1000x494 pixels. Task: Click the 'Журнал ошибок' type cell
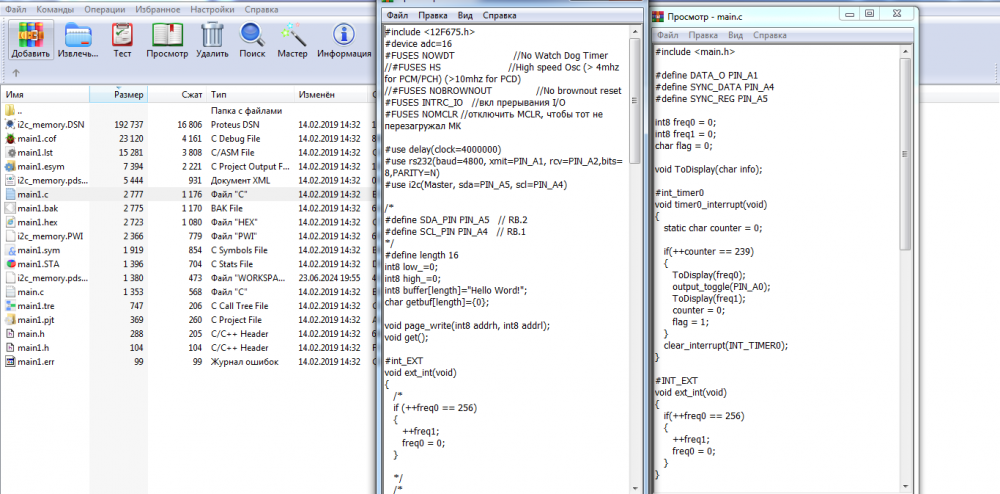click(244, 362)
